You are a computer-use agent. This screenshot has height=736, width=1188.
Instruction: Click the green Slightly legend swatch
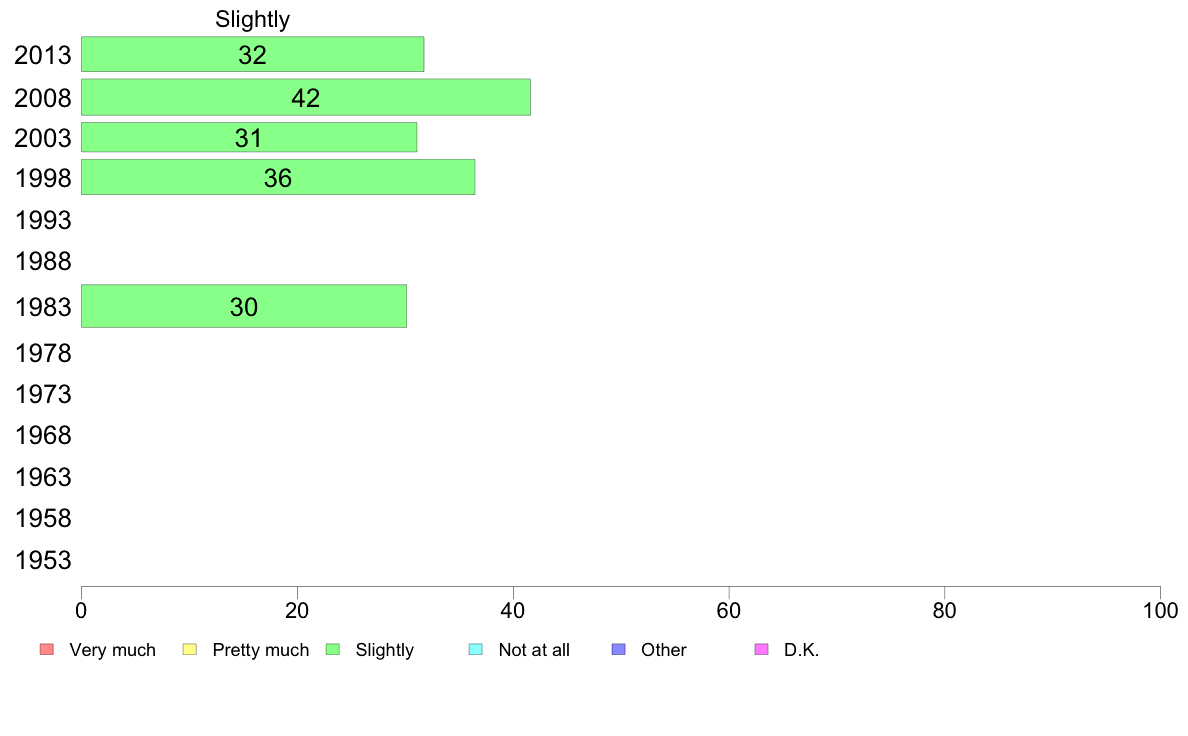(333, 650)
